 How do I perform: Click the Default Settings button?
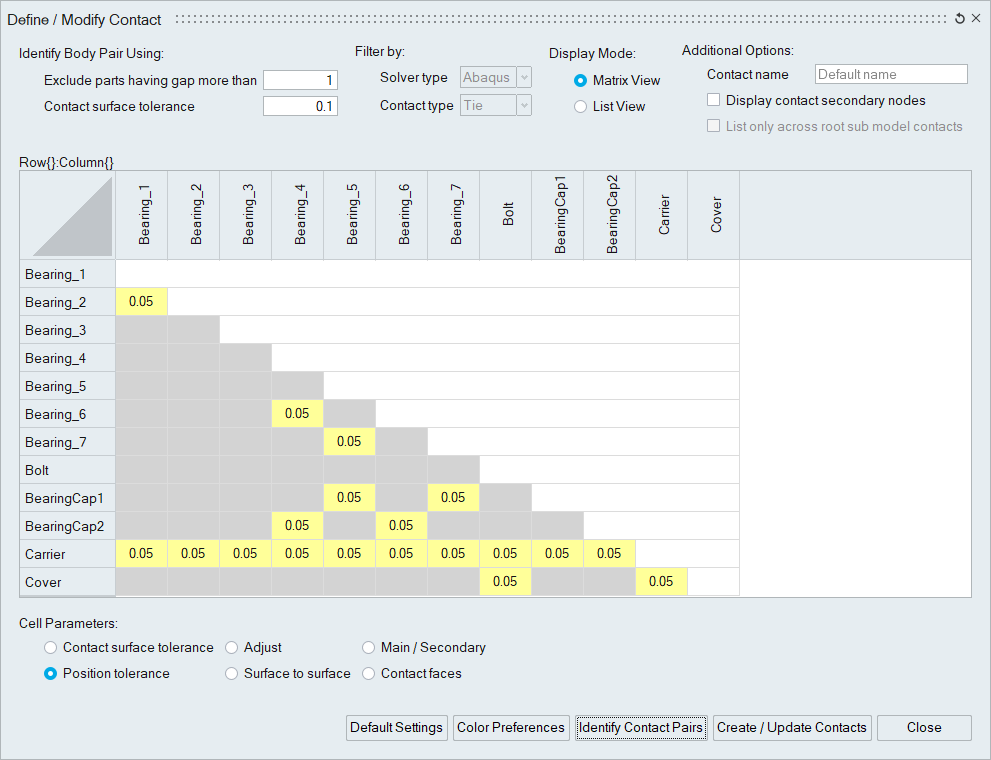coord(396,728)
